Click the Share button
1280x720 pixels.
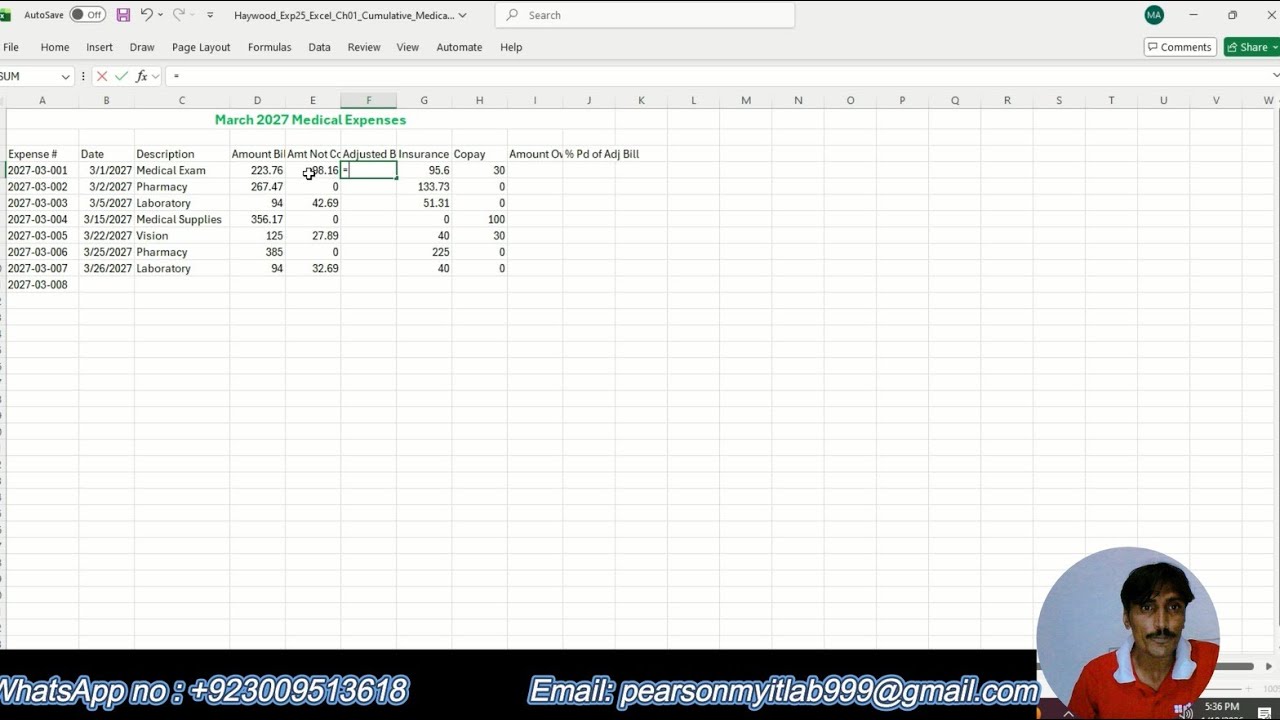click(x=1252, y=47)
